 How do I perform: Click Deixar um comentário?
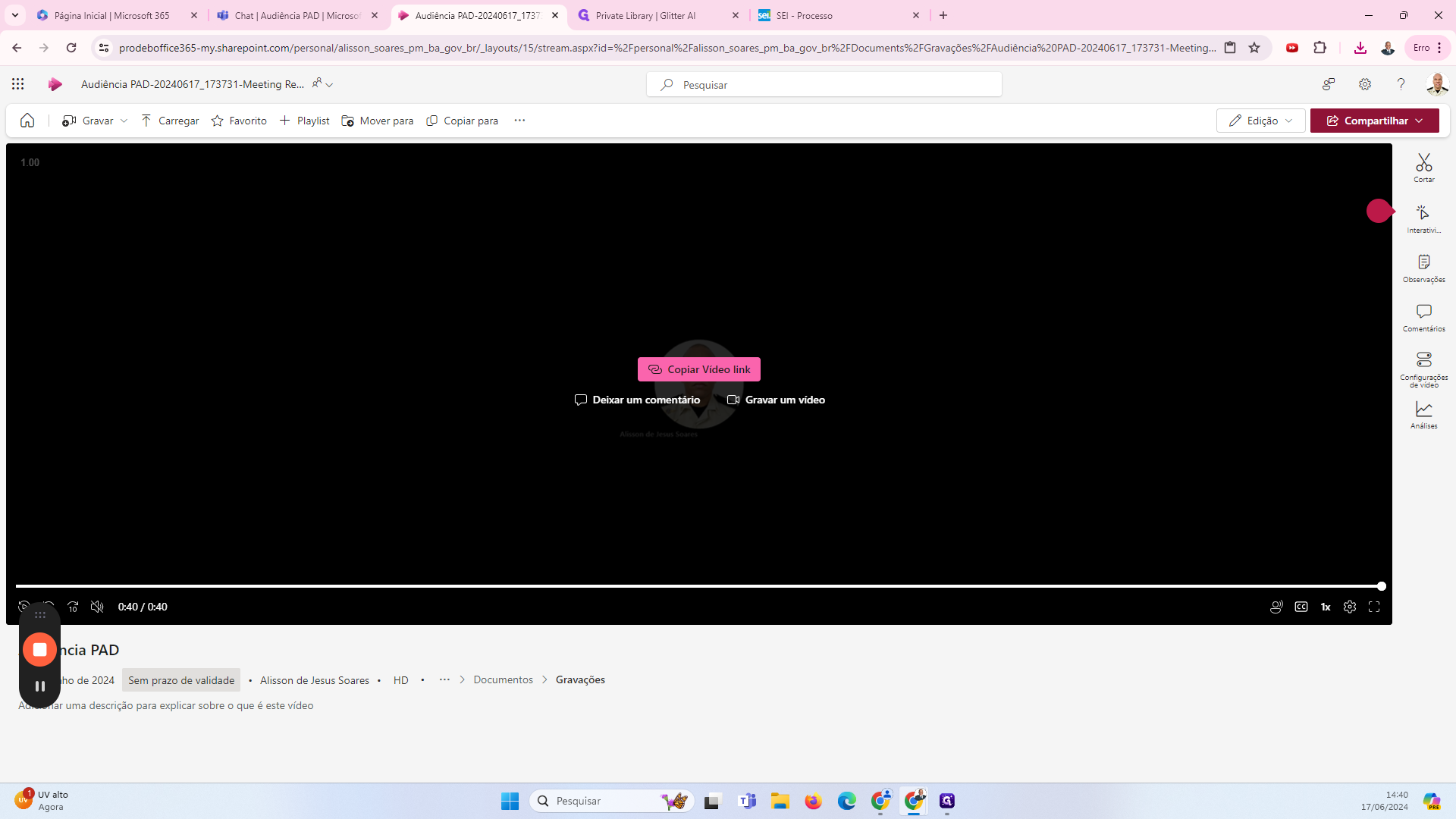tap(638, 400)
